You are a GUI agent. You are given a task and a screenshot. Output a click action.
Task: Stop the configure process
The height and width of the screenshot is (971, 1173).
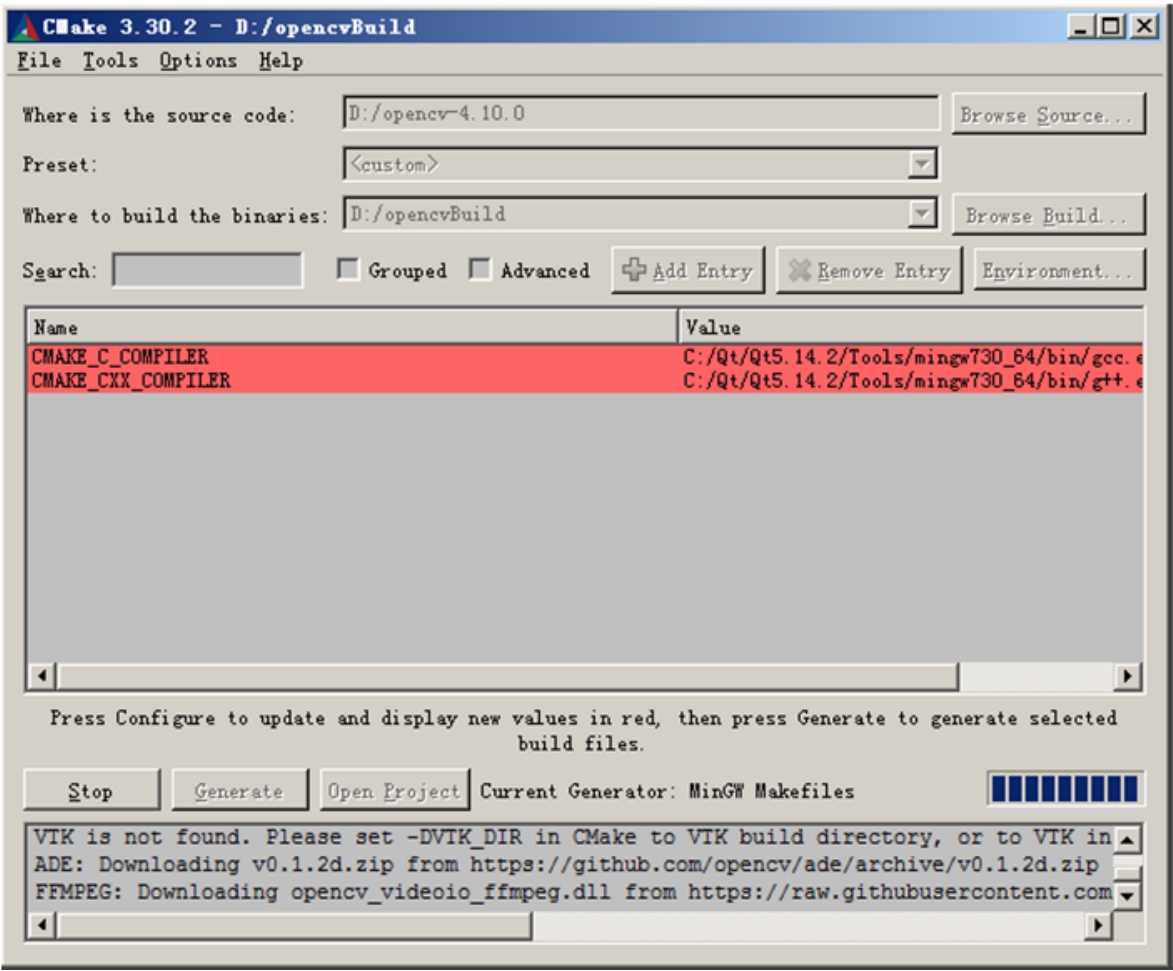pos(91,791)
